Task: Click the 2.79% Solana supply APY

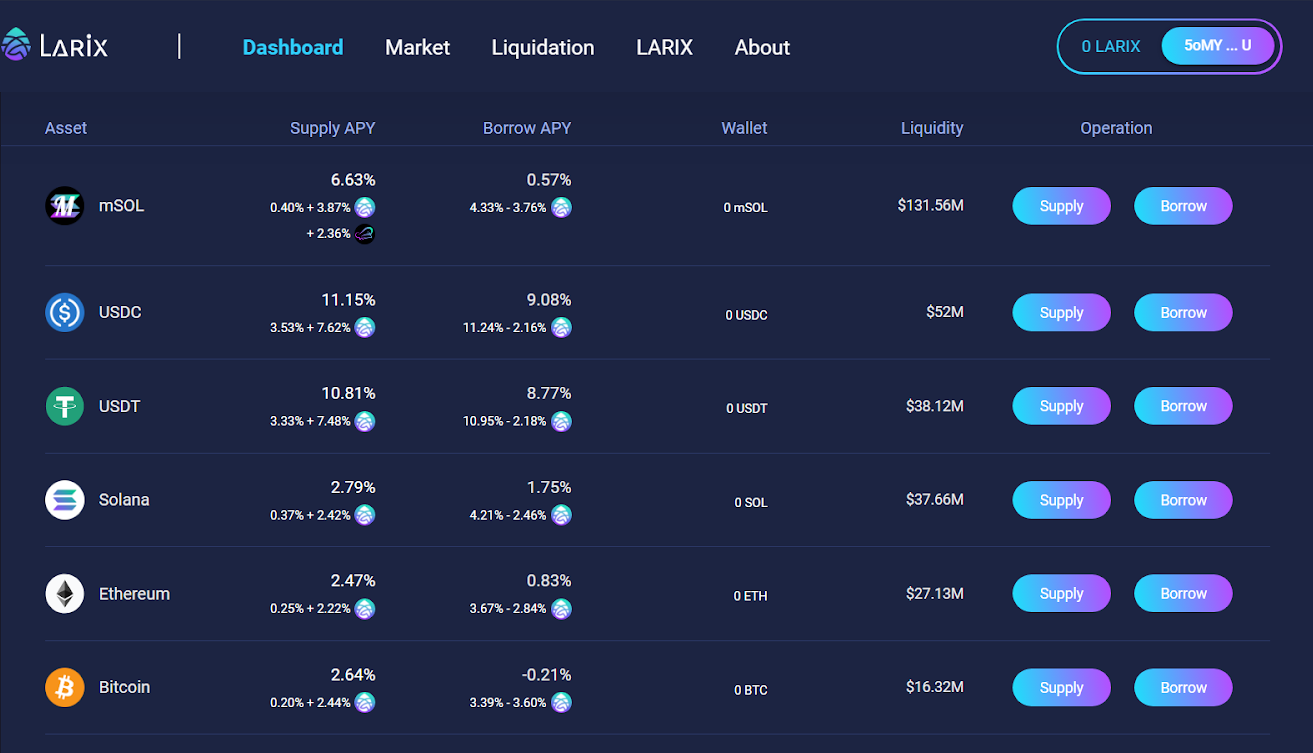Action: [353, 488]
